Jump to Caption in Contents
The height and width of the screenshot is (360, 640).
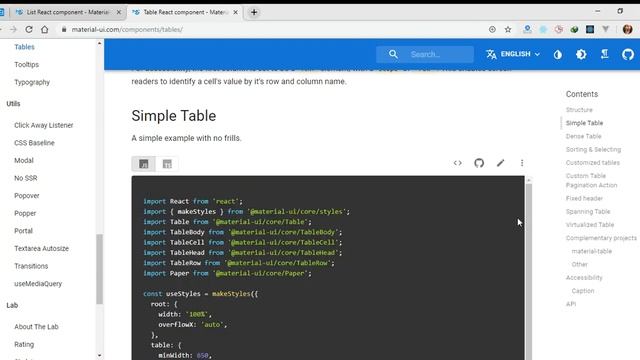(x=583, y=291)
